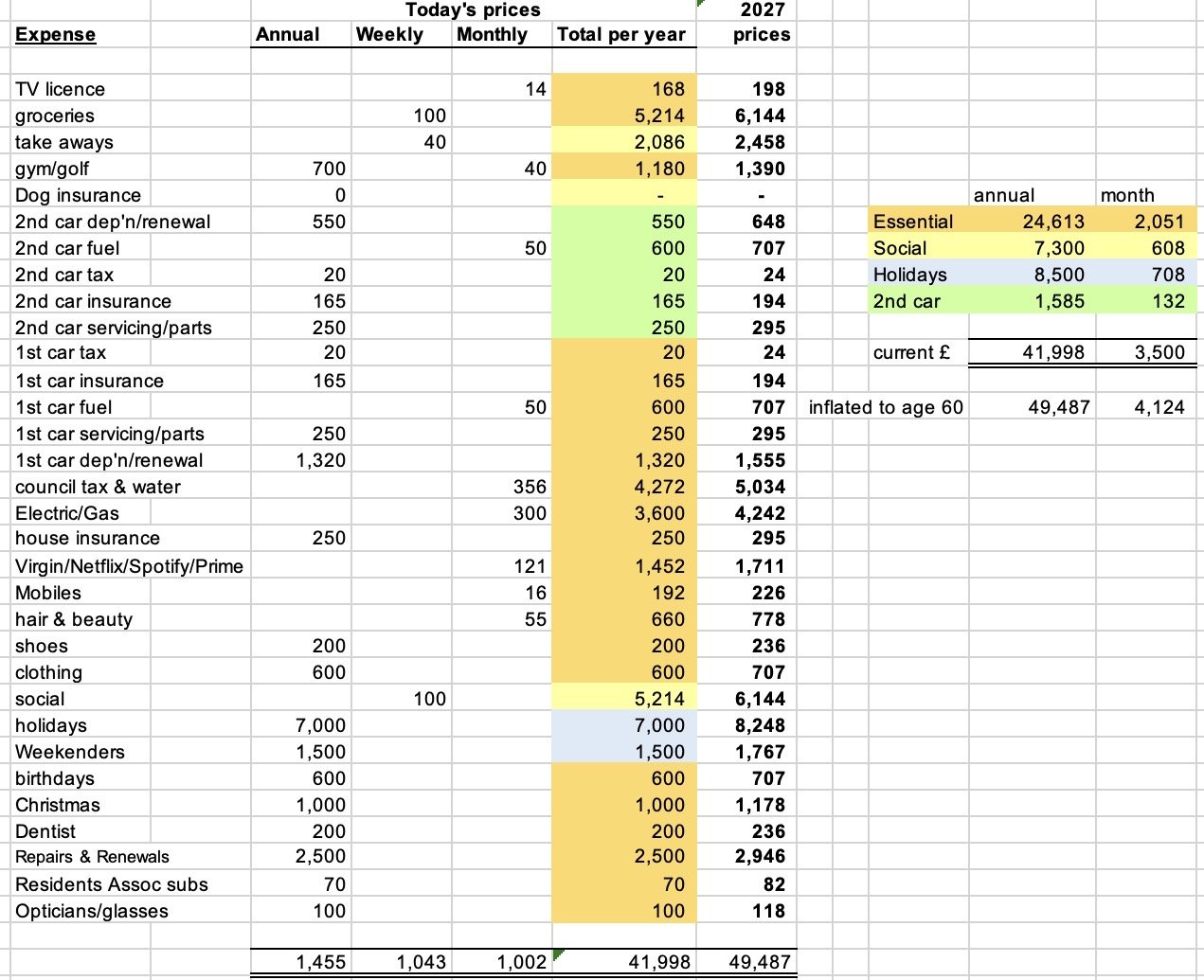Screen dimensions: 1204x980
Task: Click '2nd car dep'n/renewal' label
Action: click(x=113, y=222)
